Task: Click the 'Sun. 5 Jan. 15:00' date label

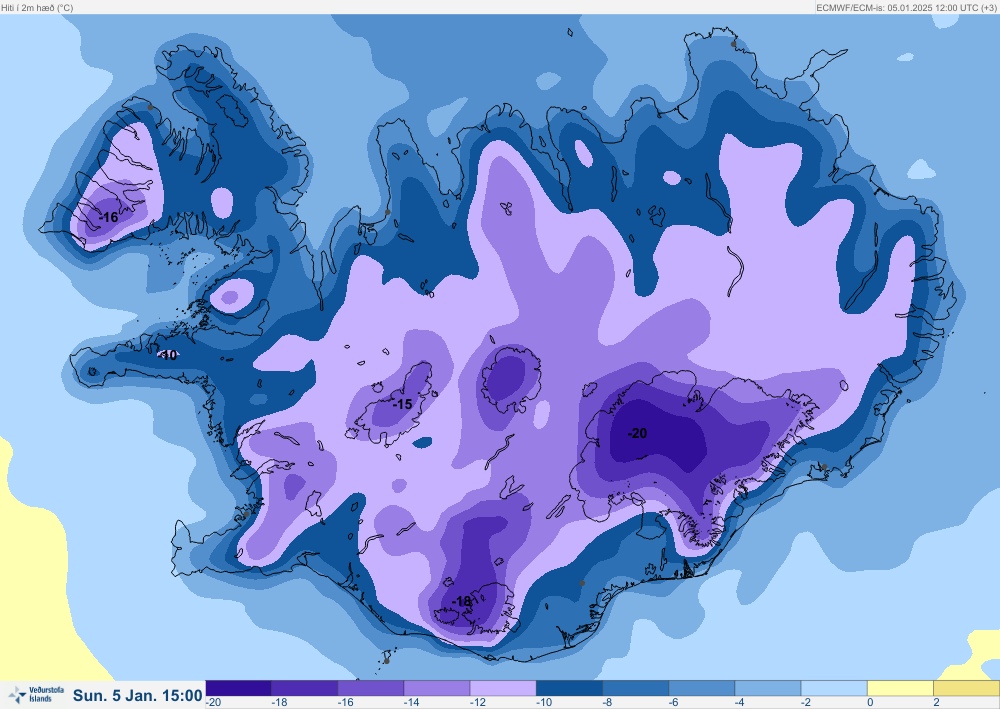Action: [x=138, y=695]
